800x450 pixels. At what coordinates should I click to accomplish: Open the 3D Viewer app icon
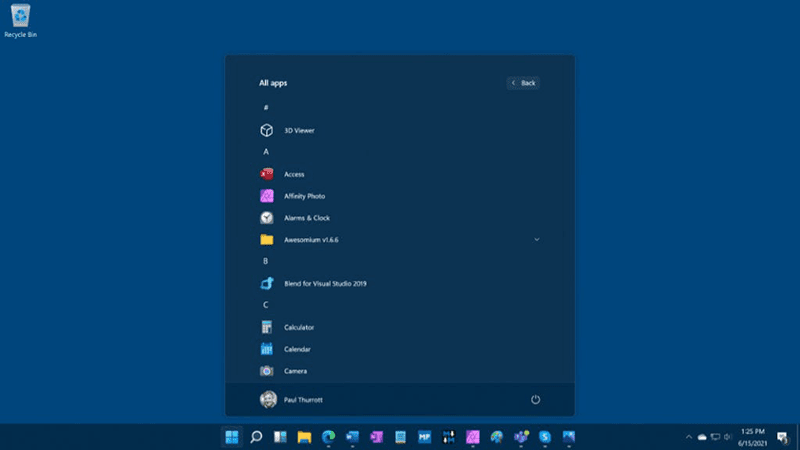(266, 130)
